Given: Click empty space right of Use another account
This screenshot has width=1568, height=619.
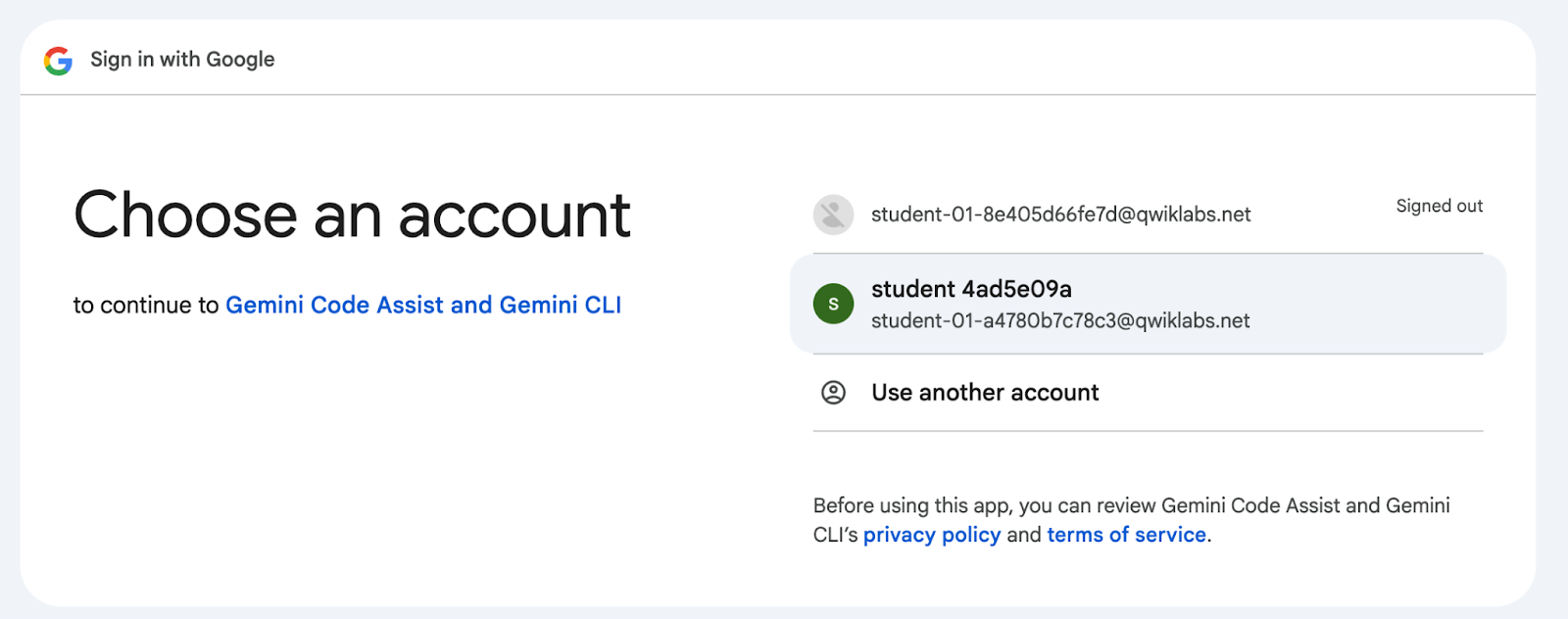Looking at the screenshot, I should 1294,393.
